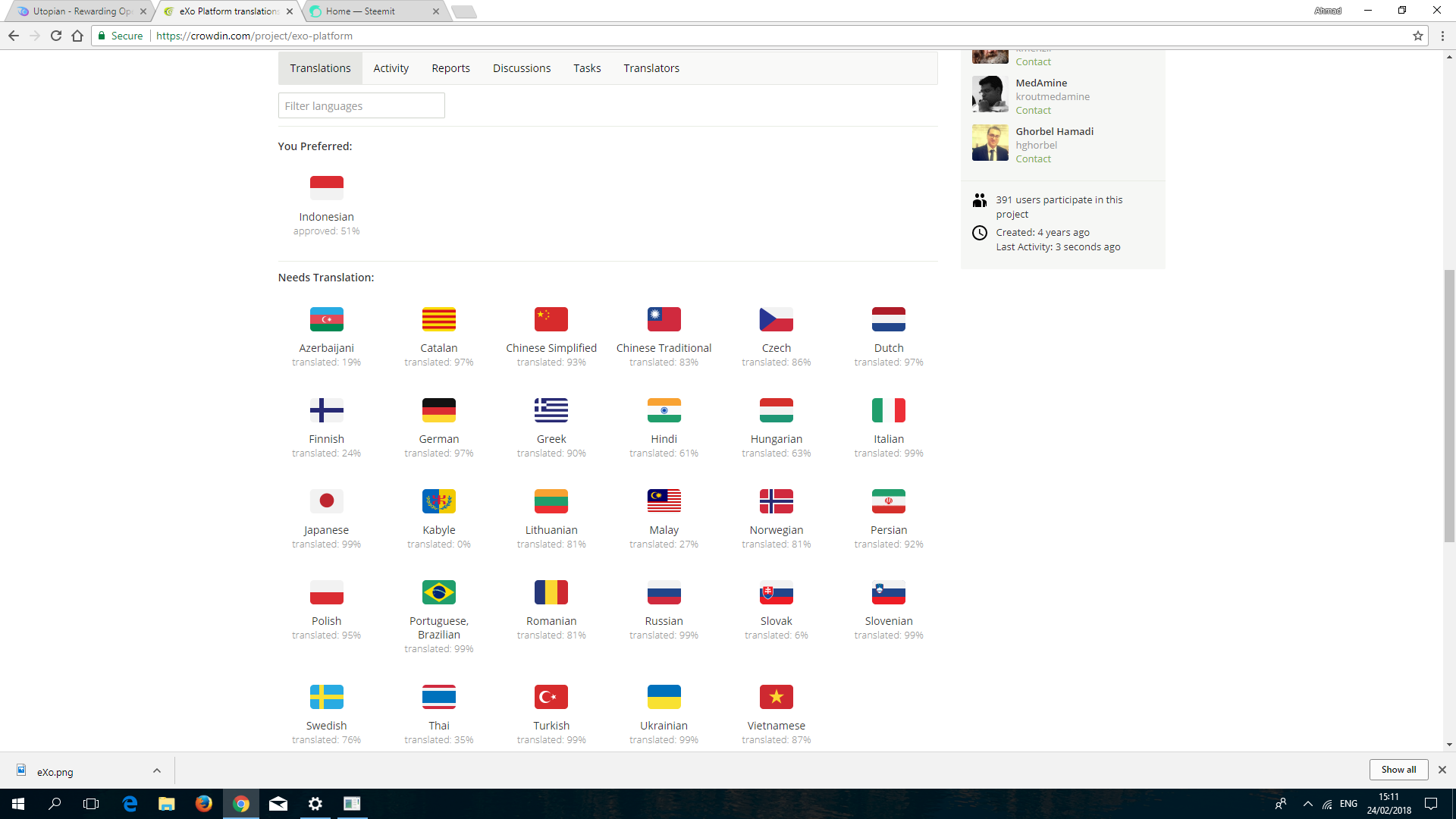Image resolution: width=1456 pixels, height=819 pixels.
Task: Click the Chinese Simplified flag
Action: [551, 319]
